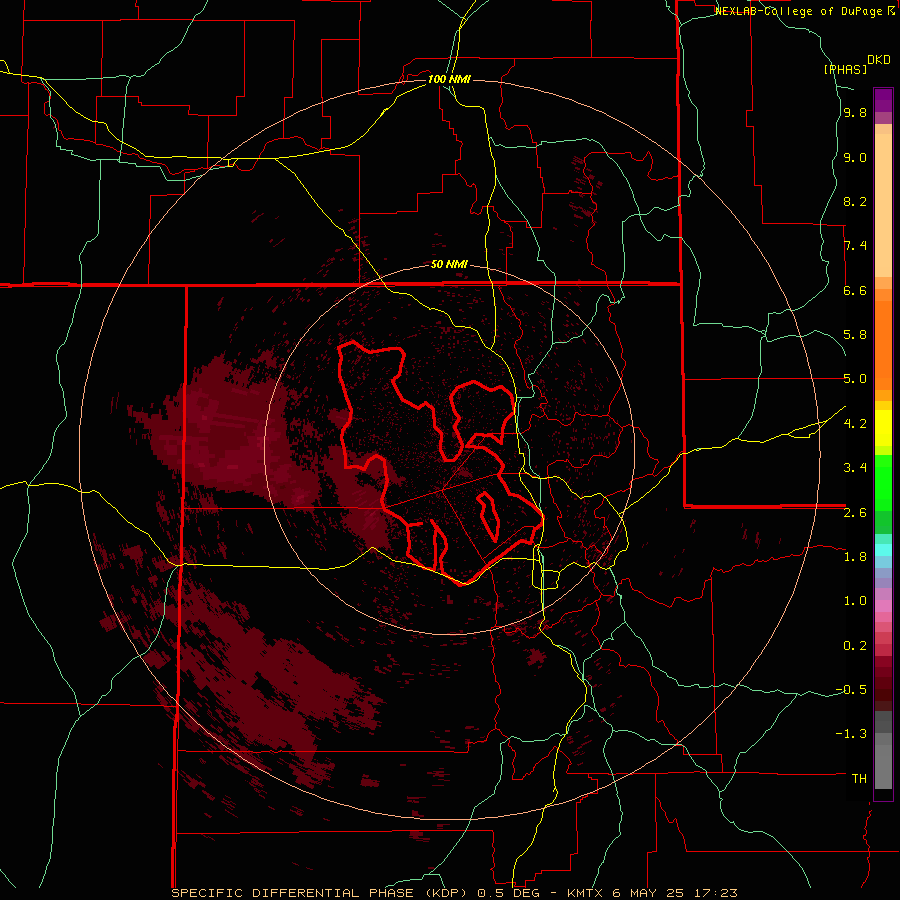
Task: Click the 1.0 legend value
Action: (x=855, y=601)
